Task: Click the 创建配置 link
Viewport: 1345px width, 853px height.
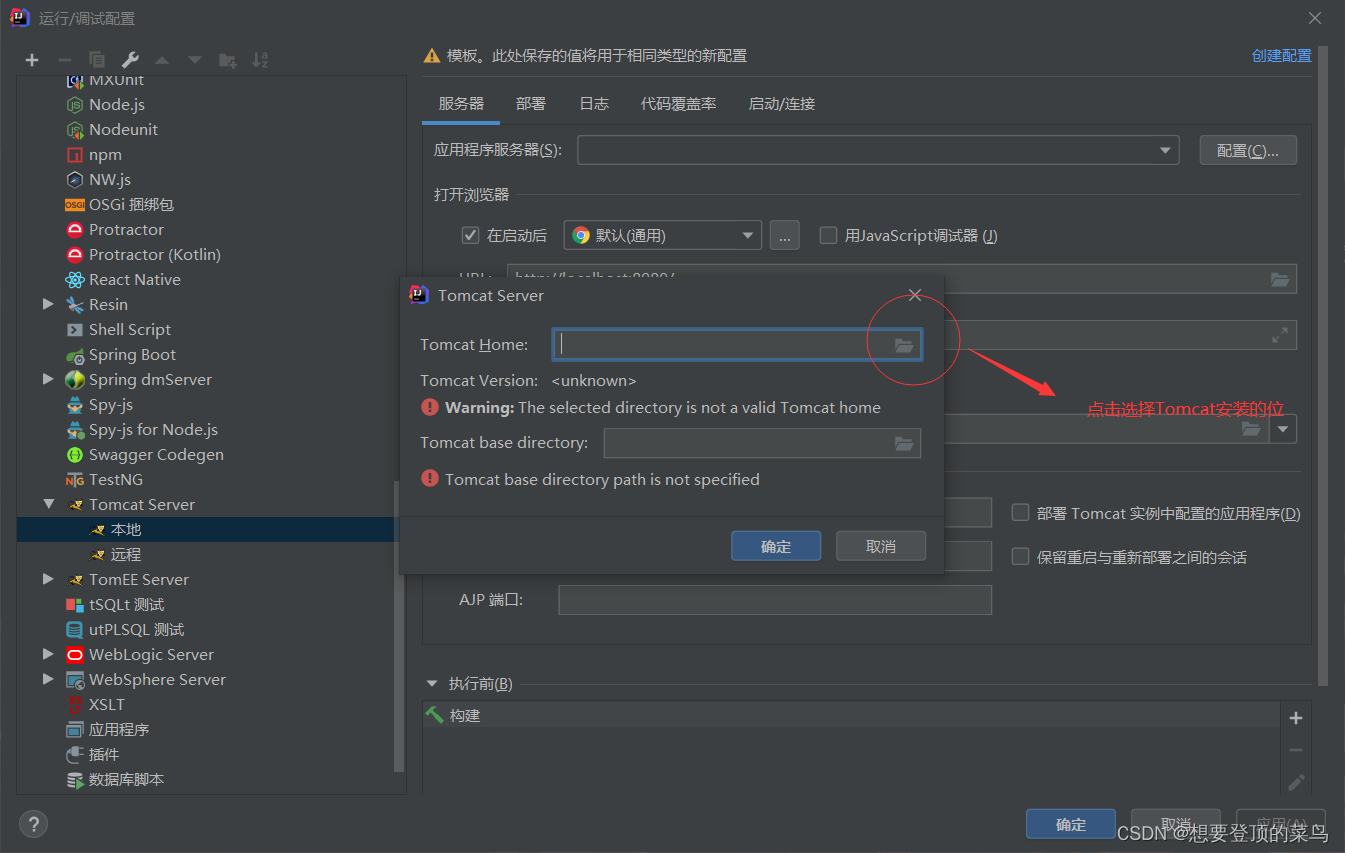Action: click(x=1282, y=55)
